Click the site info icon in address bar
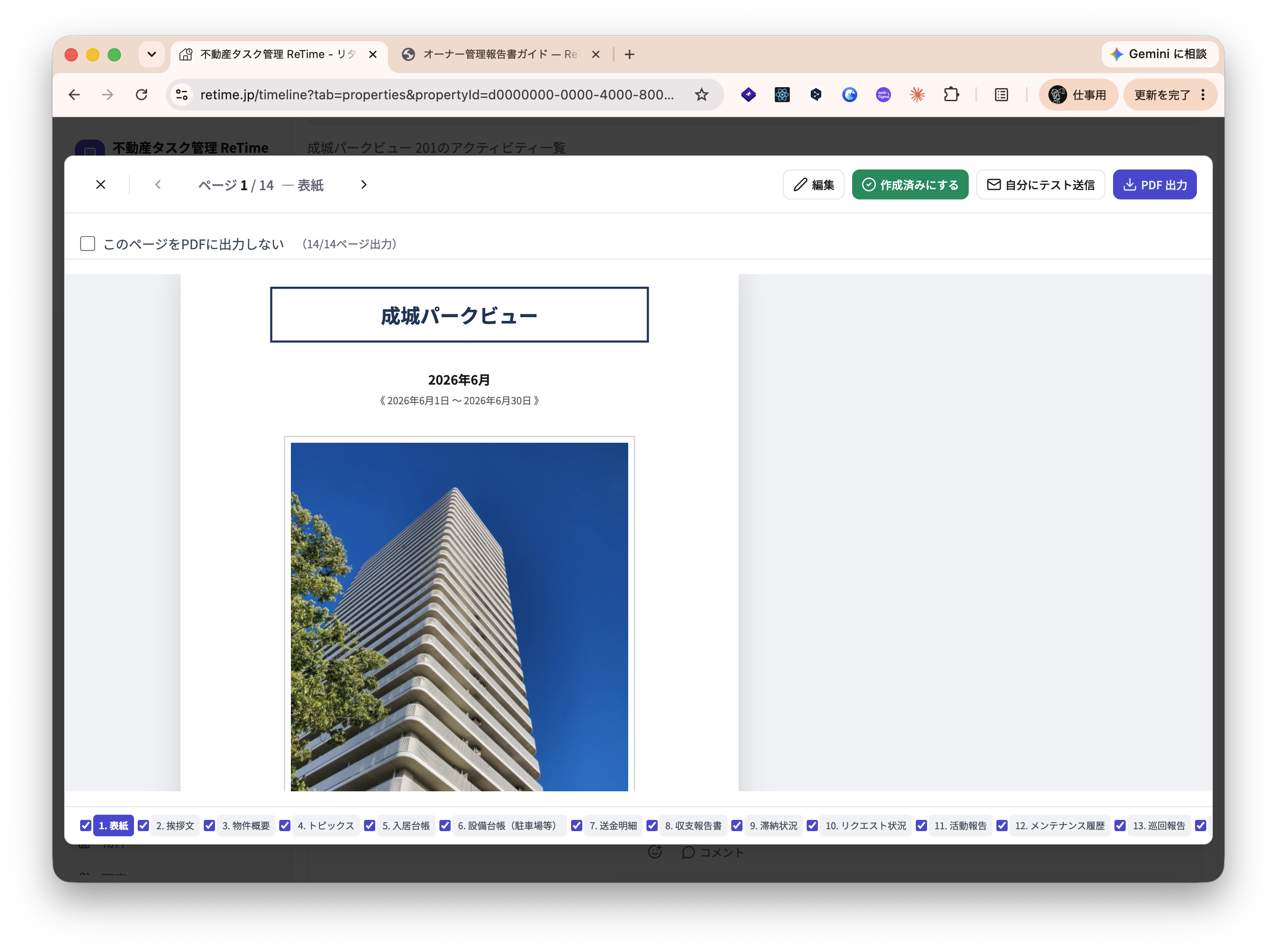 pyautogui.click(x=182, y=95)
